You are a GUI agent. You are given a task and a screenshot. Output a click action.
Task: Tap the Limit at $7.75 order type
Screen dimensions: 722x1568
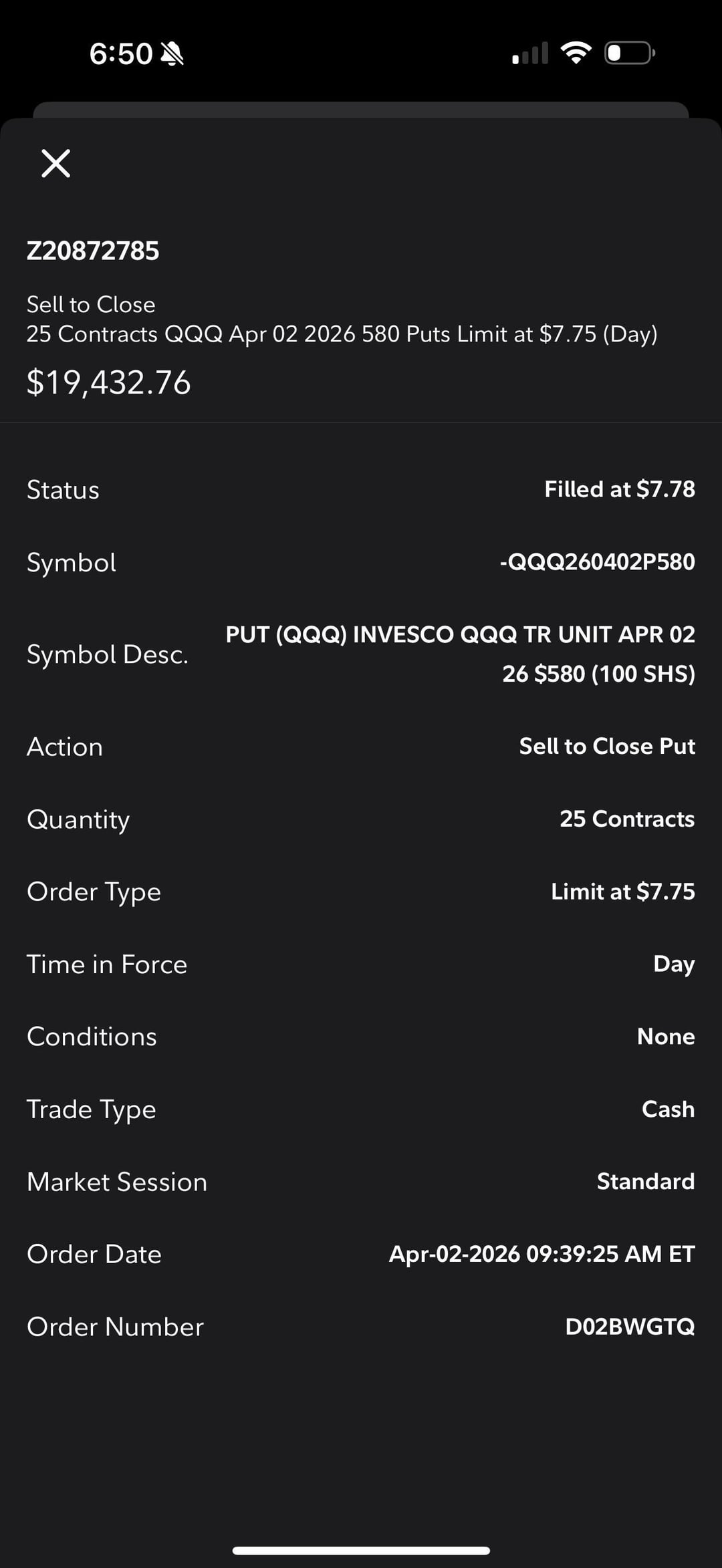coord(622,892)
